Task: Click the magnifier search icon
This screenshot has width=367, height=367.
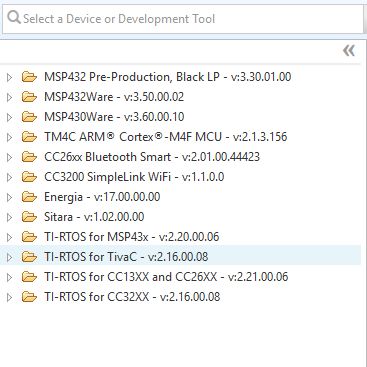Action: coord(14,17)
